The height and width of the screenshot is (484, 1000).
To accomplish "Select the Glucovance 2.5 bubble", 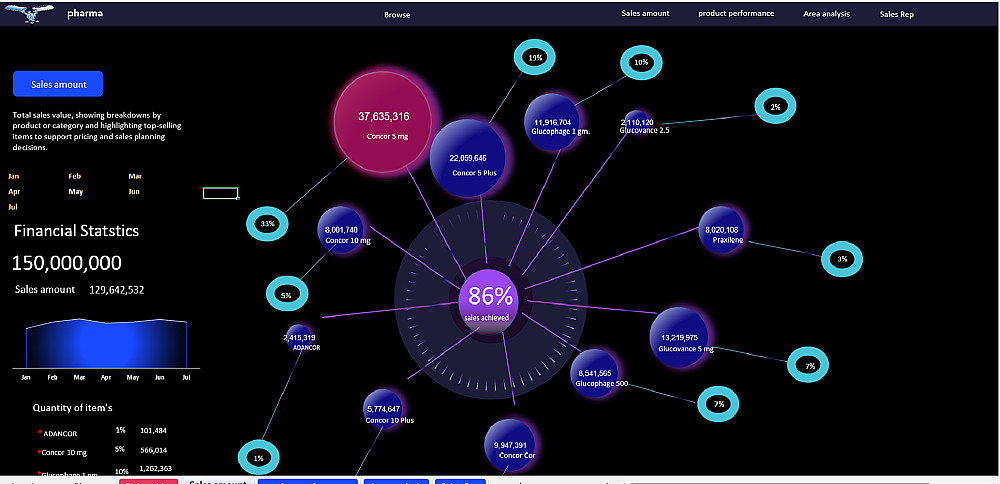I will [x=636, y=120].
